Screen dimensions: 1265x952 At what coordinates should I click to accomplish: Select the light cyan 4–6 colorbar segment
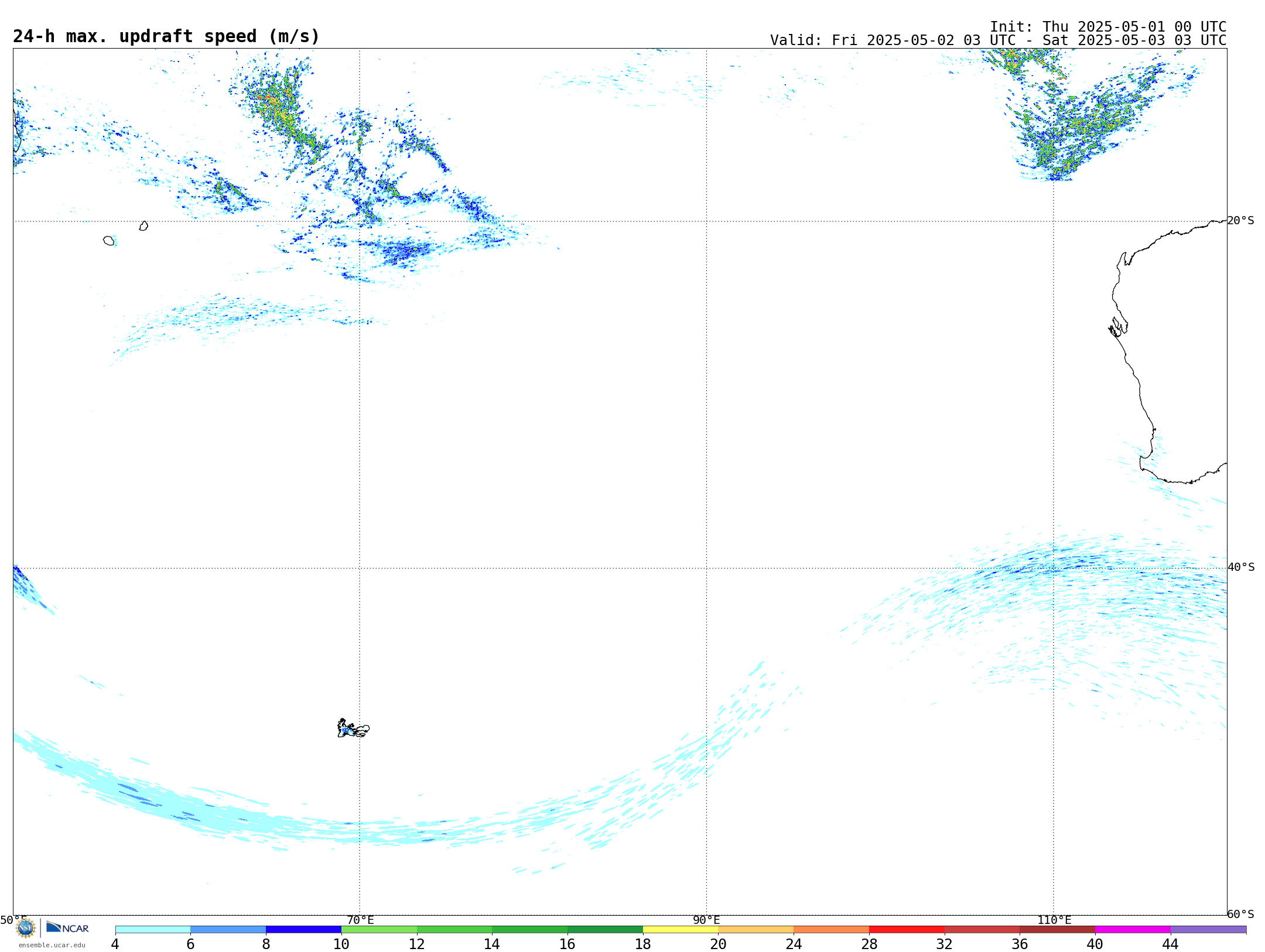[153, 930]
